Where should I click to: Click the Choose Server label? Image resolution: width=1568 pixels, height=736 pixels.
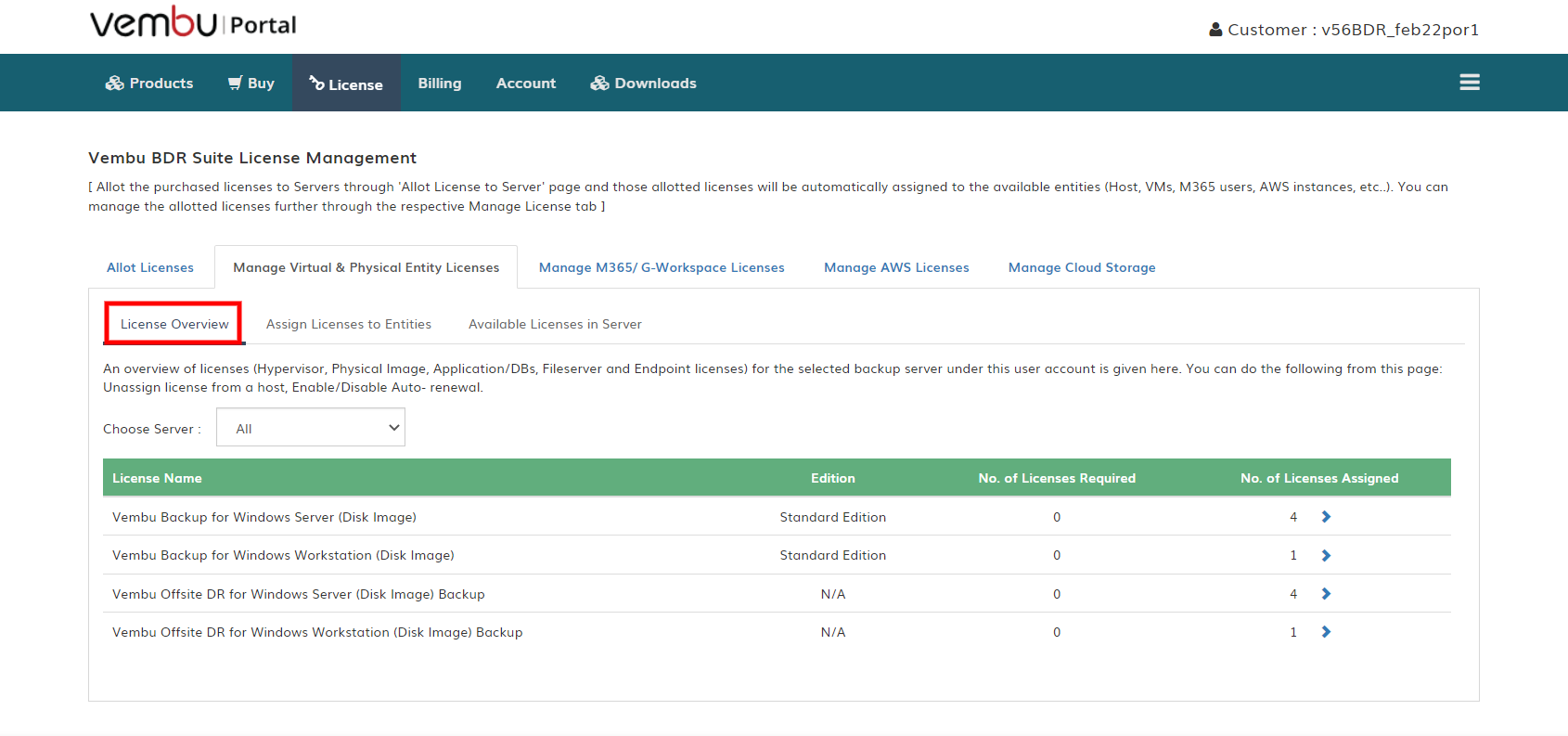point(151,429)
